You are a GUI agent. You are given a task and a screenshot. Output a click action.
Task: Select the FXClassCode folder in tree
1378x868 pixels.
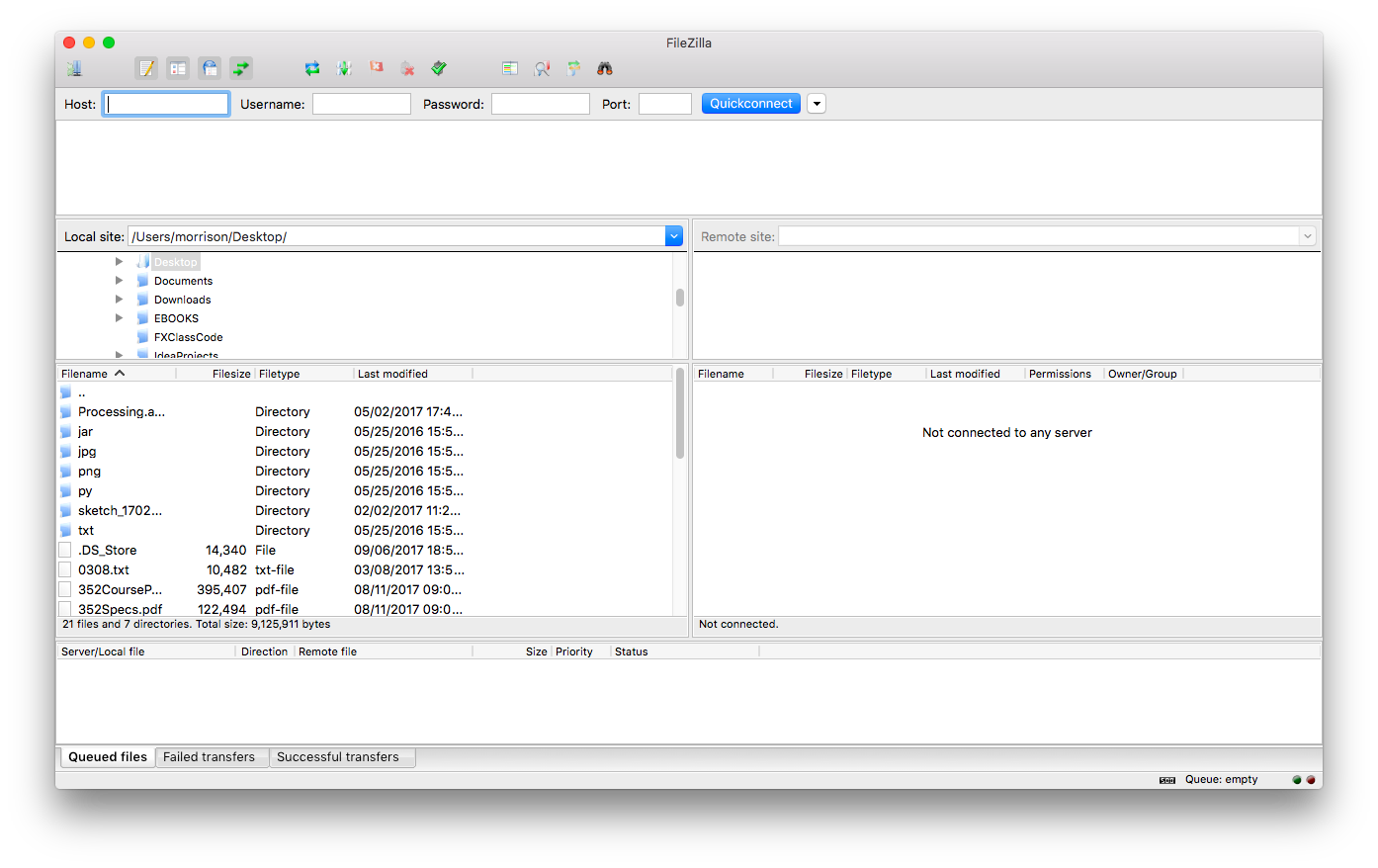[188, 337]
